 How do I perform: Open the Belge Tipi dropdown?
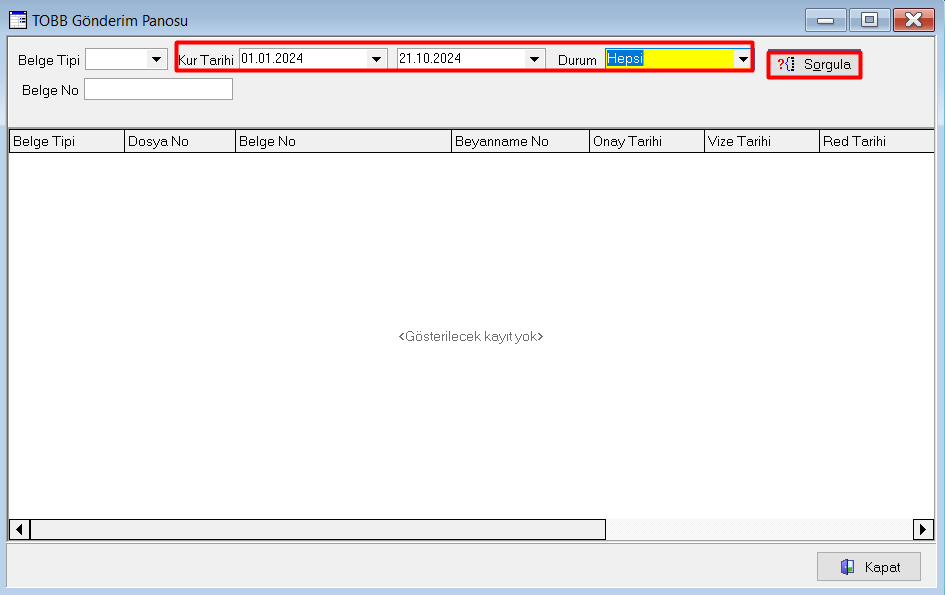pos(156,60)
